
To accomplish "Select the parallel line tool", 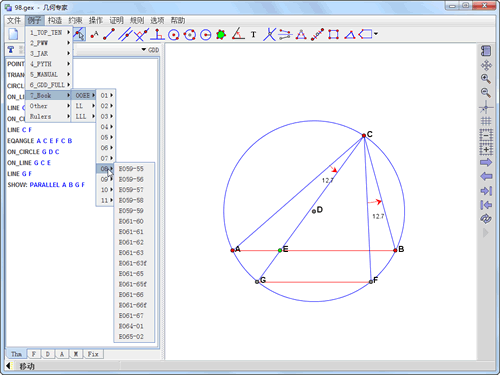I will click(x=125, y=34).
